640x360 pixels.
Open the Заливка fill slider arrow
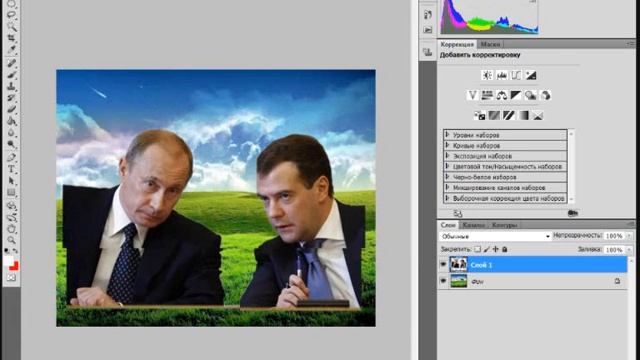click(629, 249)
